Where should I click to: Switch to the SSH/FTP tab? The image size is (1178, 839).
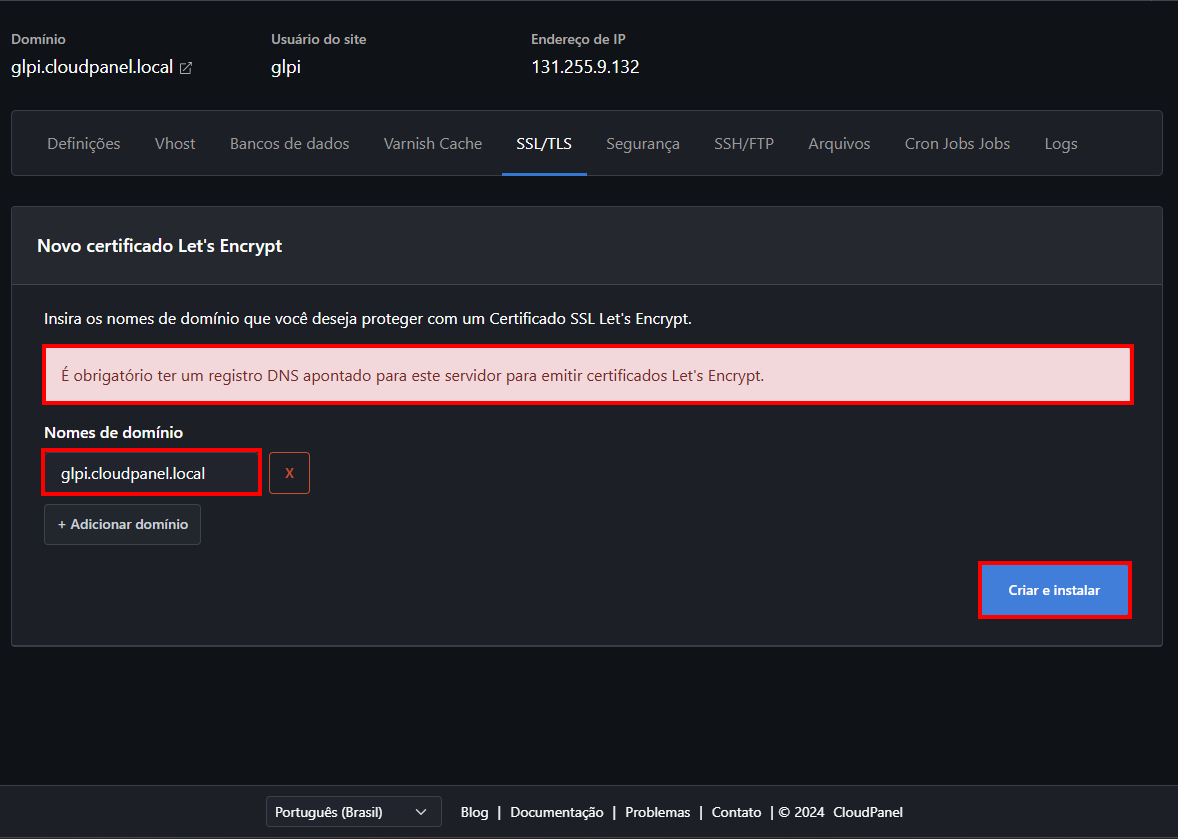click(x=743, y=144)
